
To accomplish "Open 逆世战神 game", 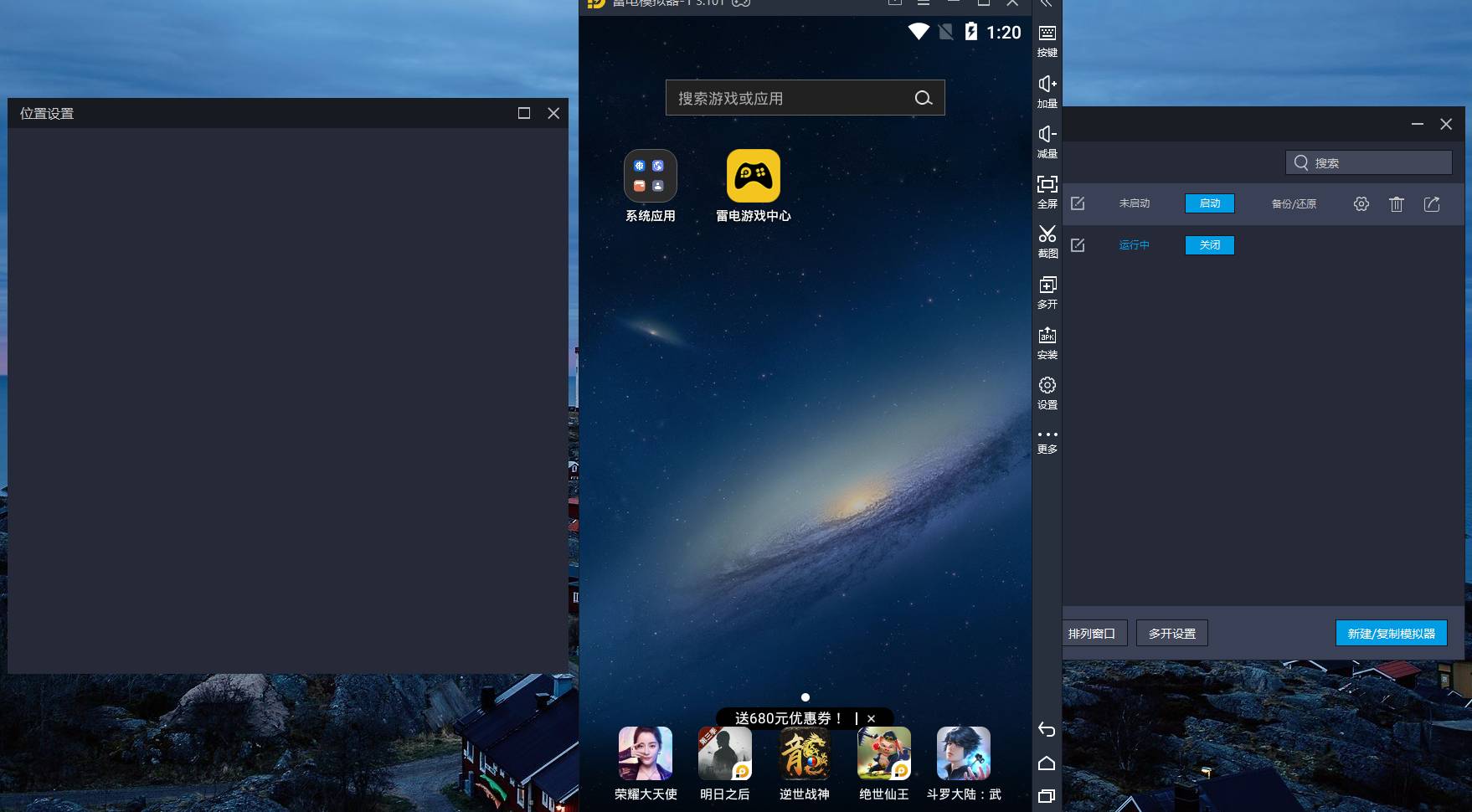I will [805, 763].
